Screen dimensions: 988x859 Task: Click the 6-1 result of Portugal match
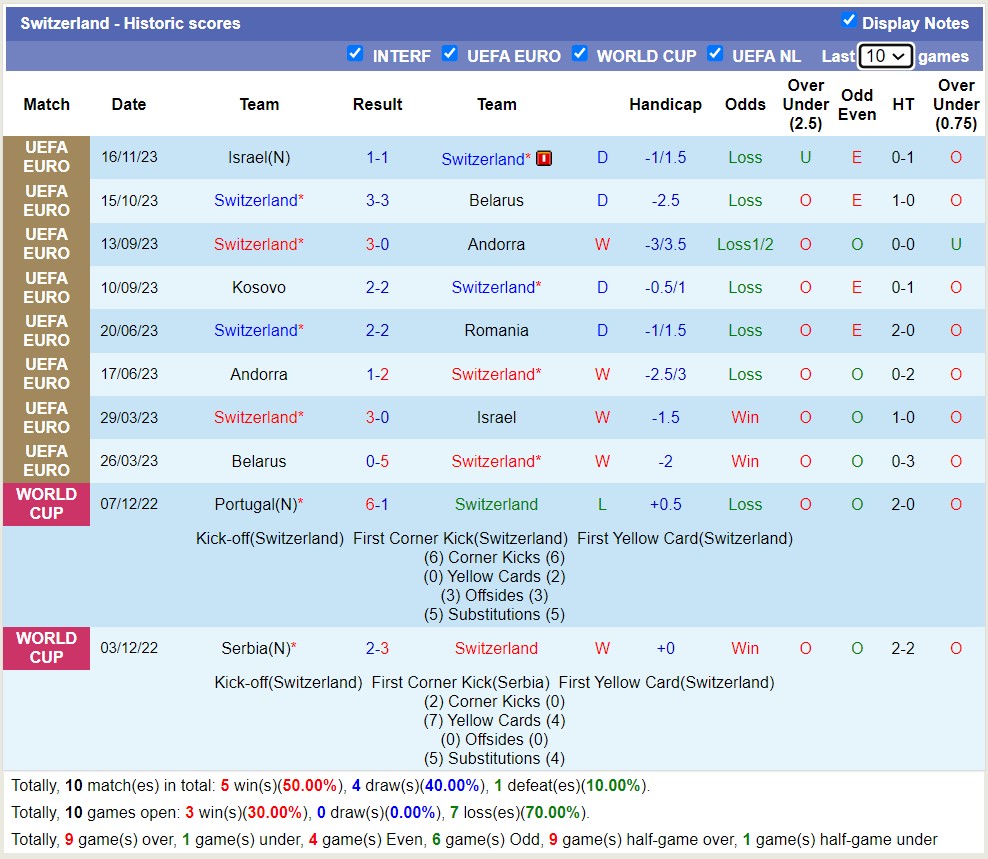(377, 505)
